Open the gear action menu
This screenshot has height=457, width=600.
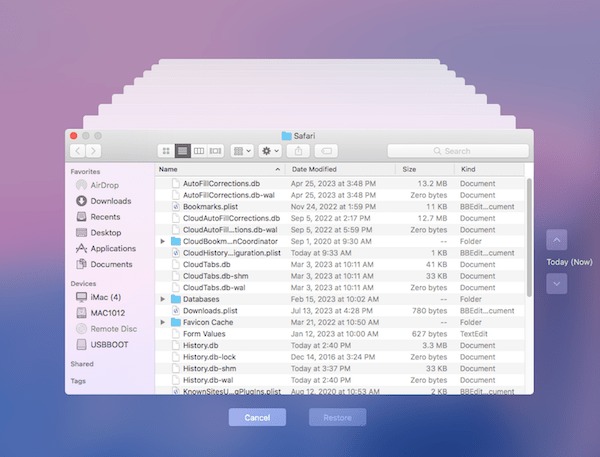point(270,151)
